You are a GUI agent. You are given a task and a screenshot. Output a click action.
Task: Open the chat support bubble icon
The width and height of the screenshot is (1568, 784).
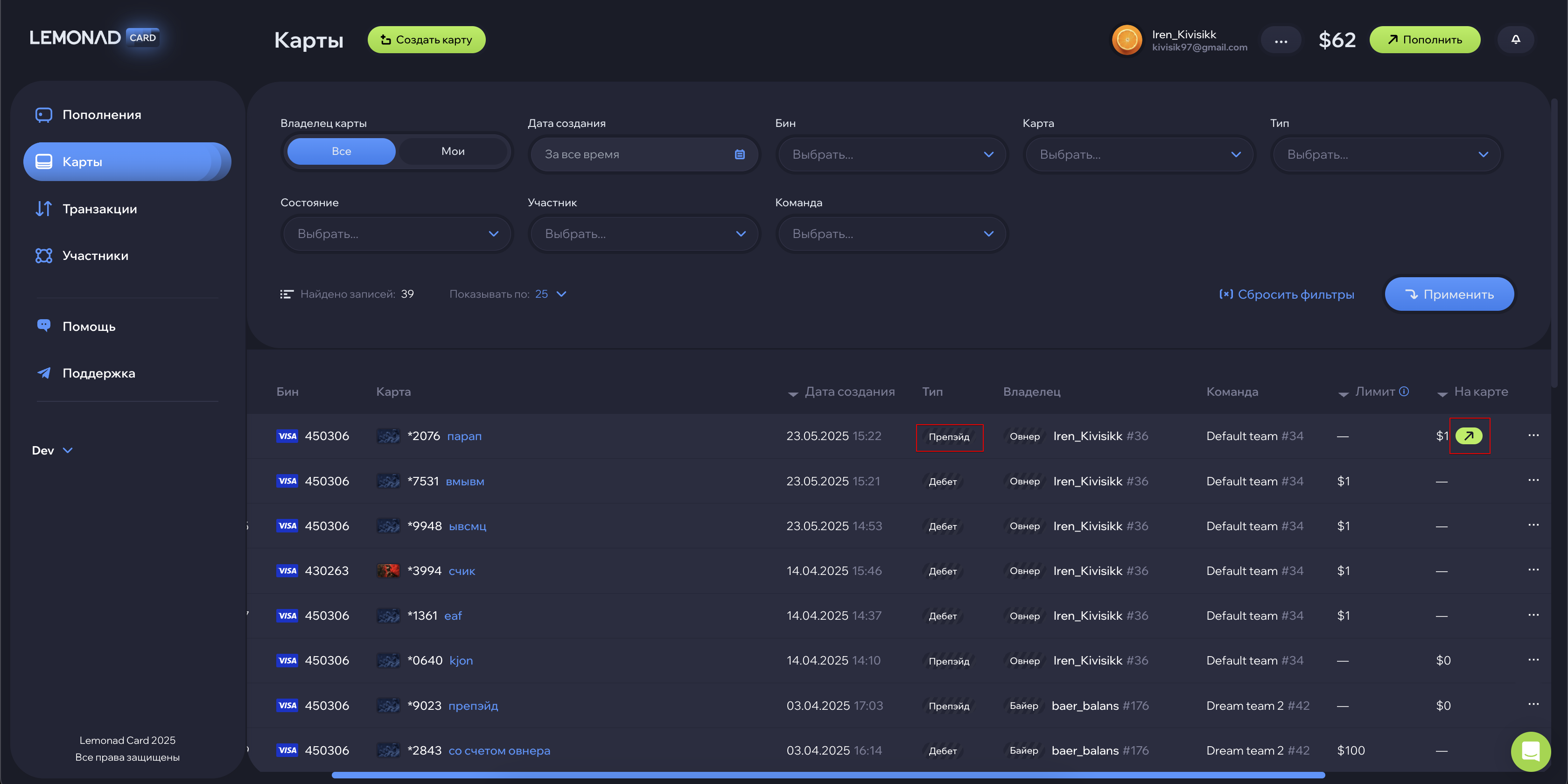[x=1530, y=750]
